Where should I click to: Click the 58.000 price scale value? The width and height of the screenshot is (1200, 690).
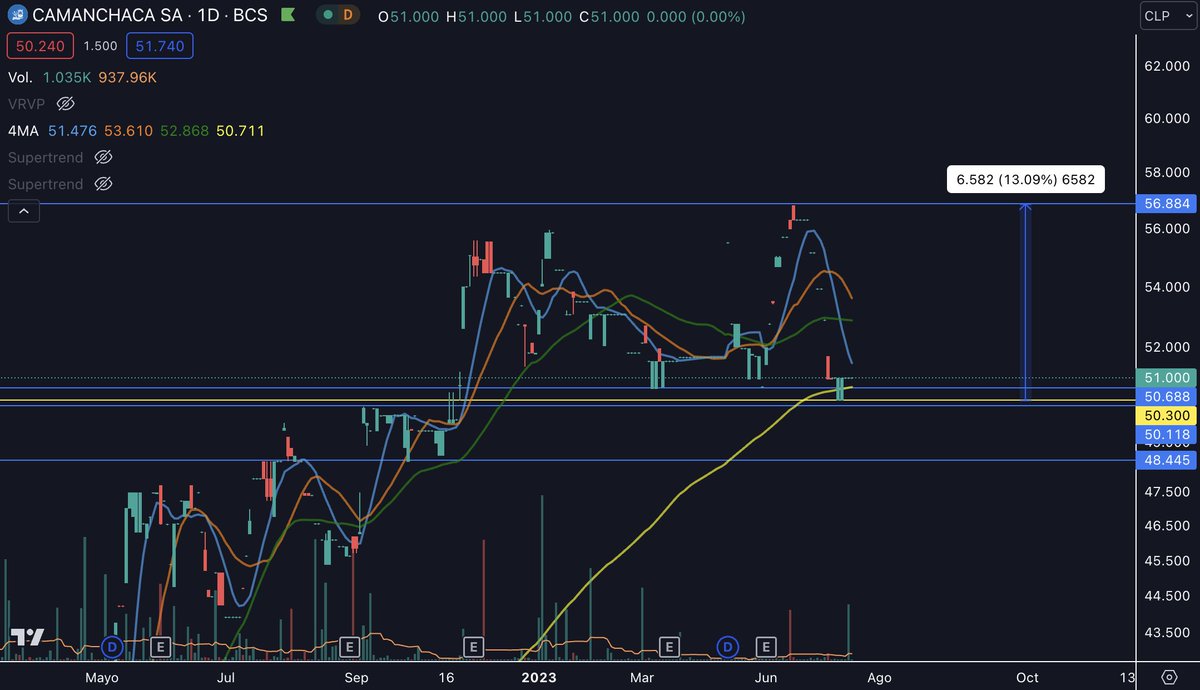[1166, 173]
